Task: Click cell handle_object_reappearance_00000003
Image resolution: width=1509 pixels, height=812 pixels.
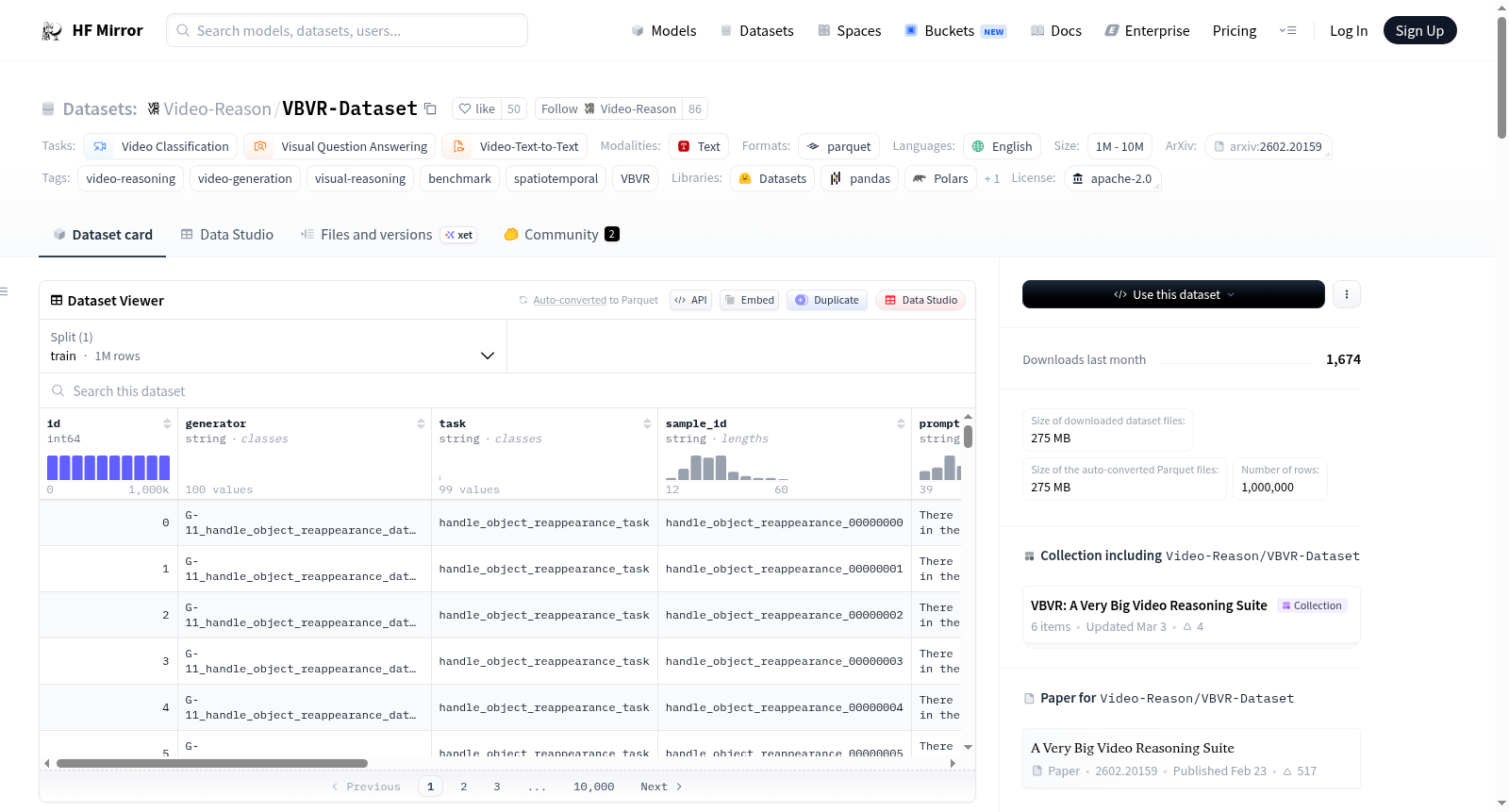Action: pos(784,661)
